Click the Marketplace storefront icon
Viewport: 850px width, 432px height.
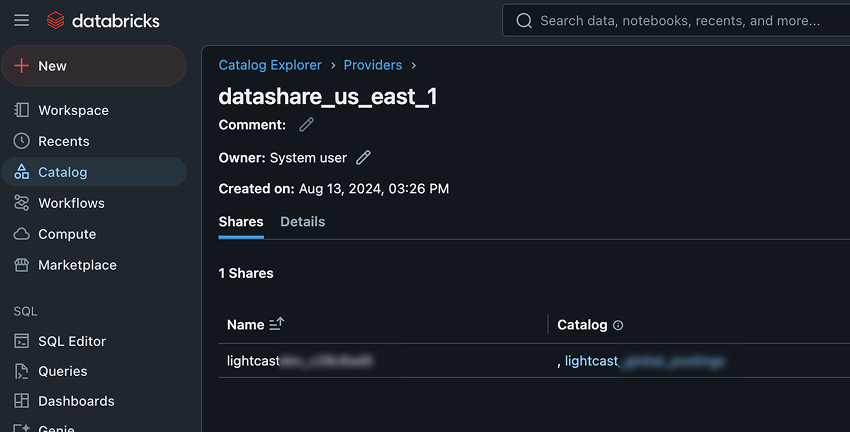tap(22, 265)
